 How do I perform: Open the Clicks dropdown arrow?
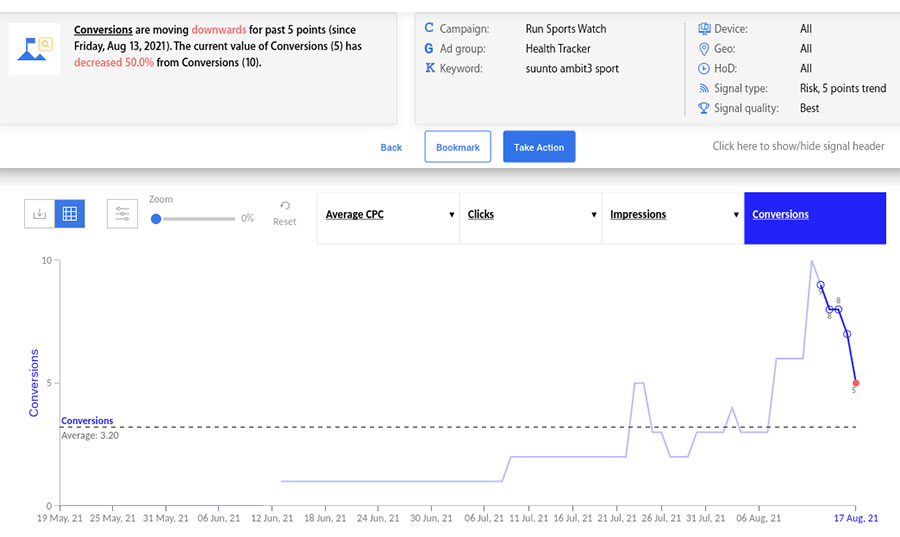[594, 215]
